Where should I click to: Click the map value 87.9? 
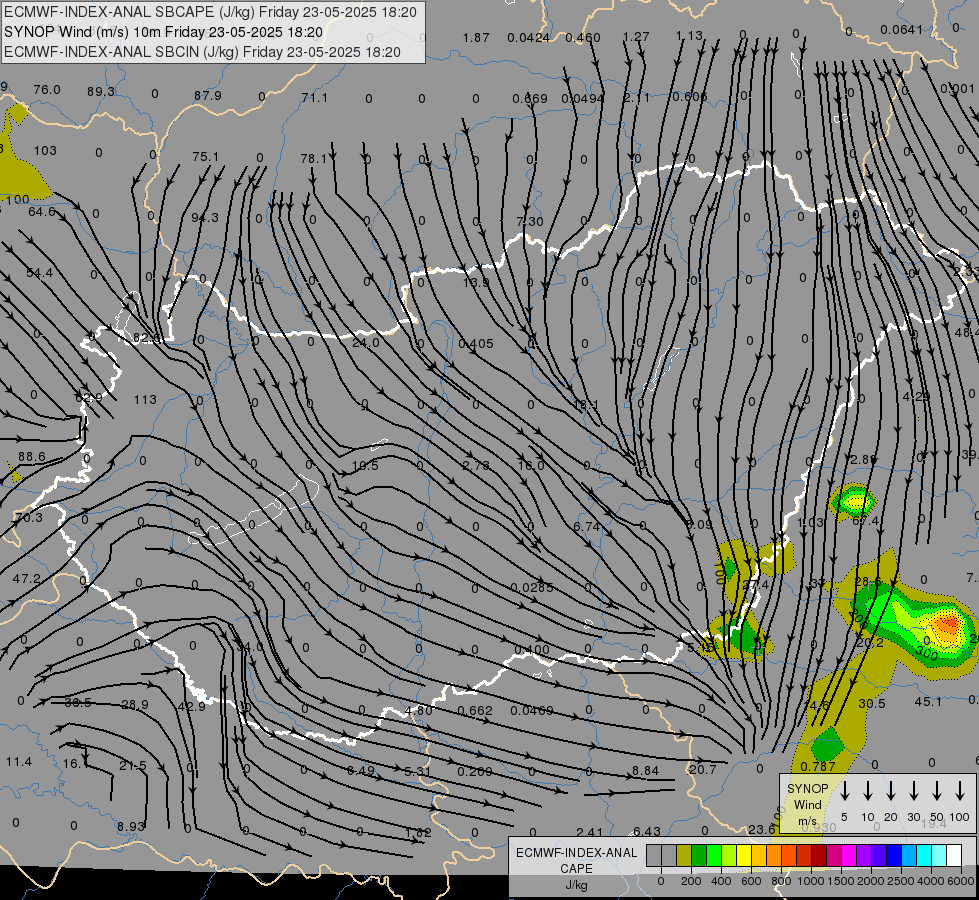click(207, 96)
